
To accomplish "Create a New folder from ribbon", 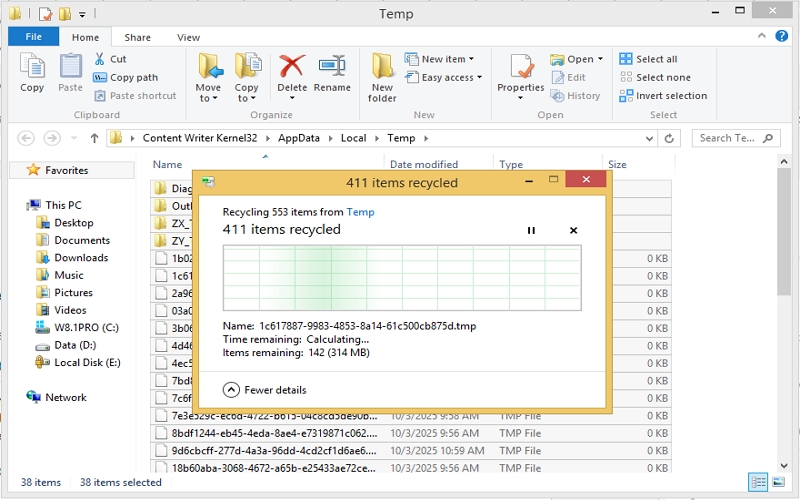I will point(382,67).
